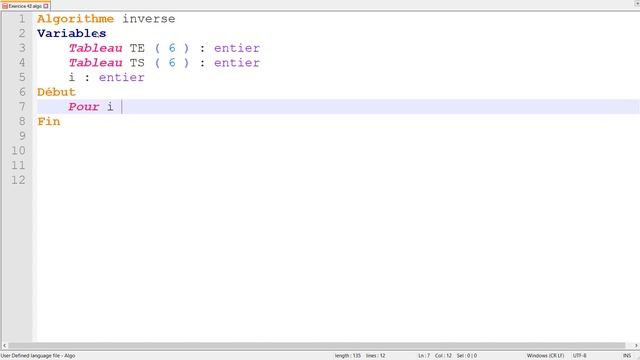Click the left arrow of horizontal scrollbar

(4, 345)
